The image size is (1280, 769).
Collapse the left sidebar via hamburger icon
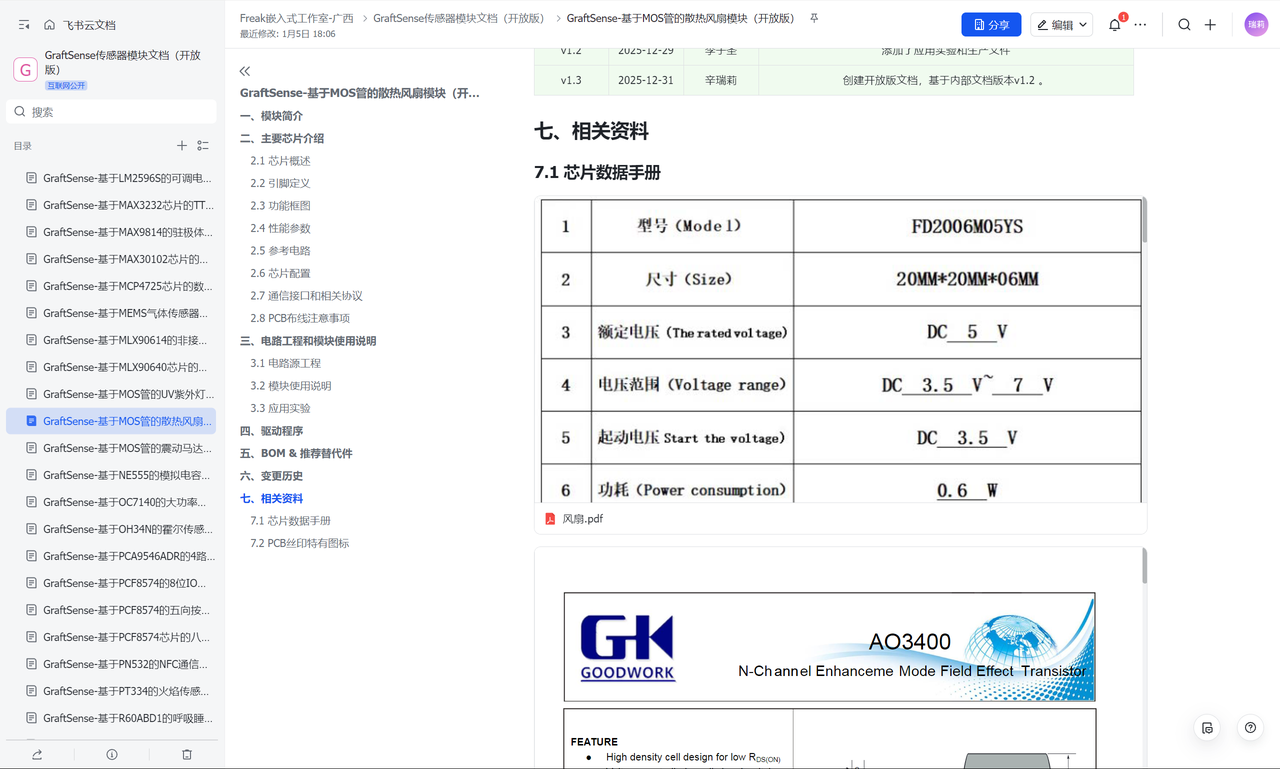[24, 25]
